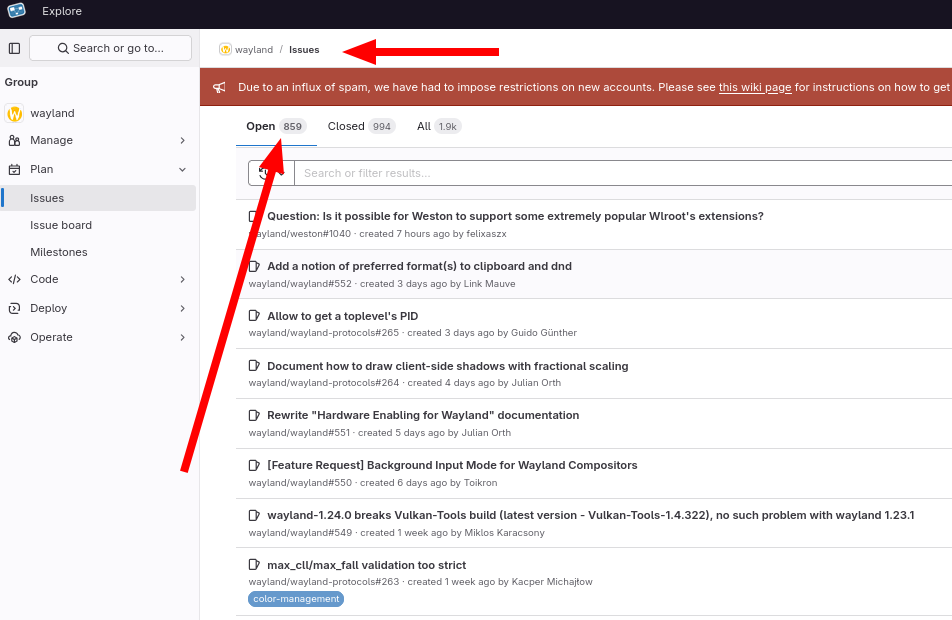Open the 'Search or go to…' button
Image resolution: width=952 pixels, height=620 pixels.
pos(110,48)
